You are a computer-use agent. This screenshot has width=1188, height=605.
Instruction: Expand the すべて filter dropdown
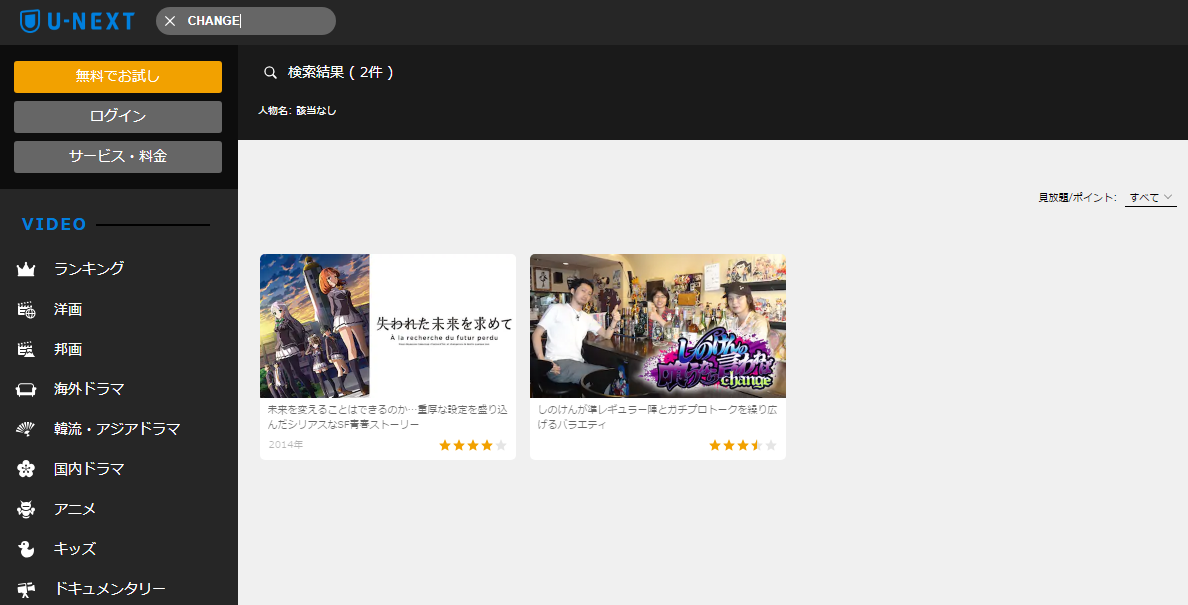(1150, 198)
